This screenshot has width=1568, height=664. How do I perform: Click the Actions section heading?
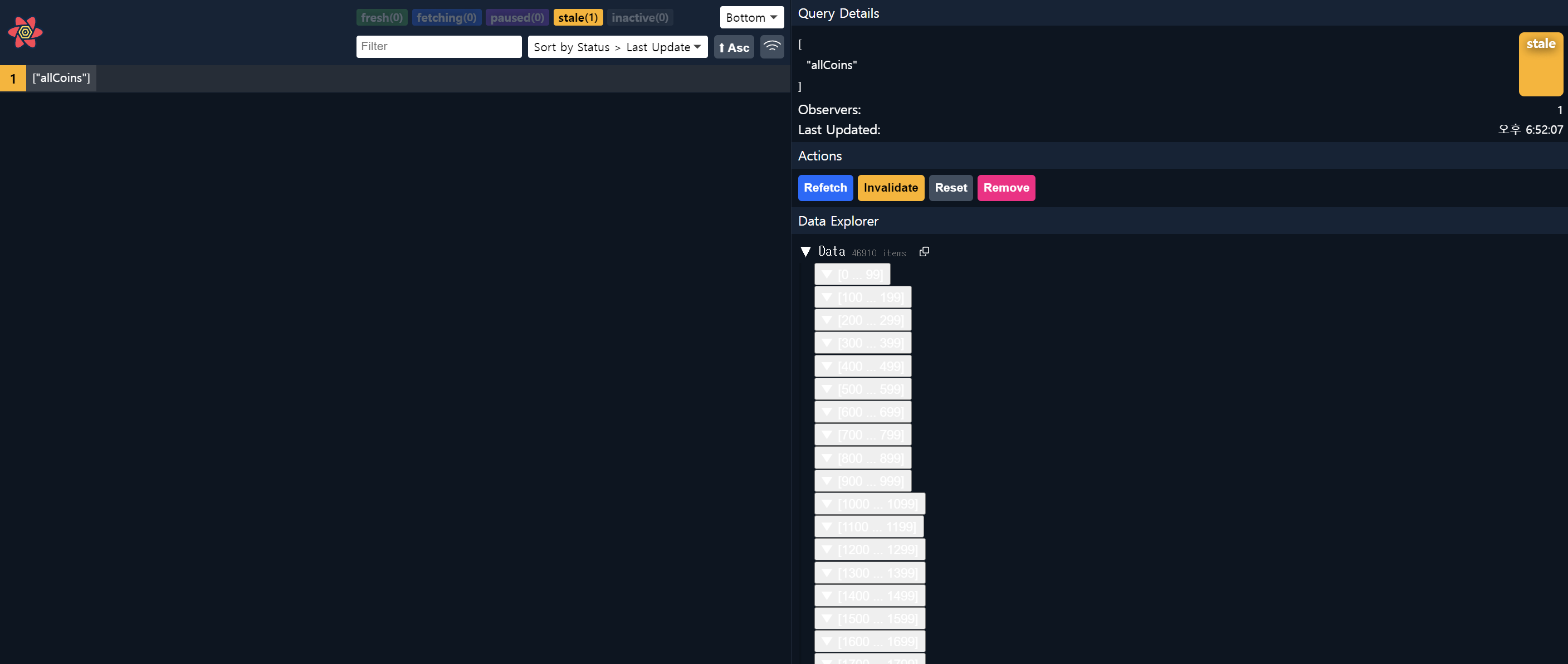click(820, 156)
